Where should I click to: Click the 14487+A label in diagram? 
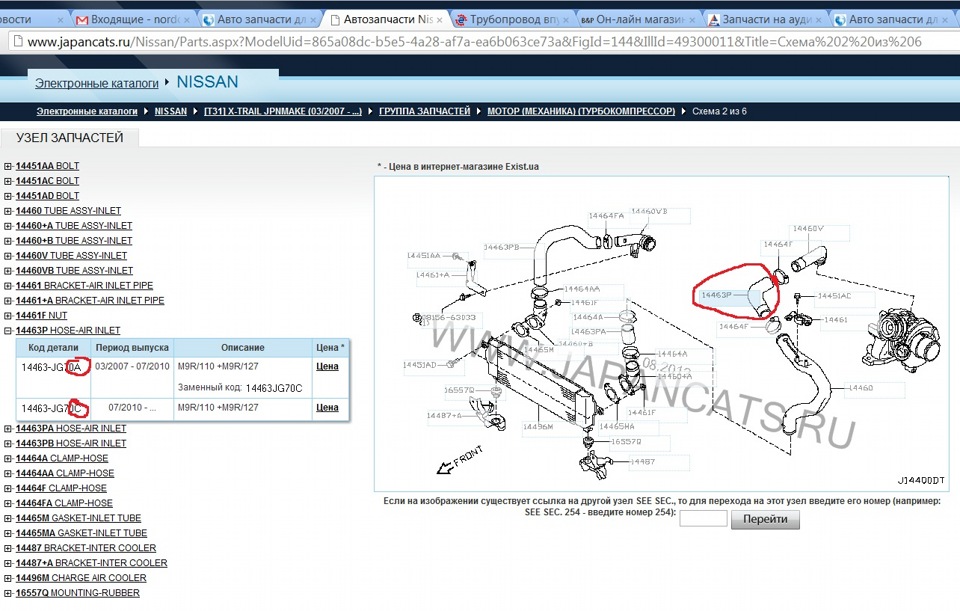(x=444, y=416)
